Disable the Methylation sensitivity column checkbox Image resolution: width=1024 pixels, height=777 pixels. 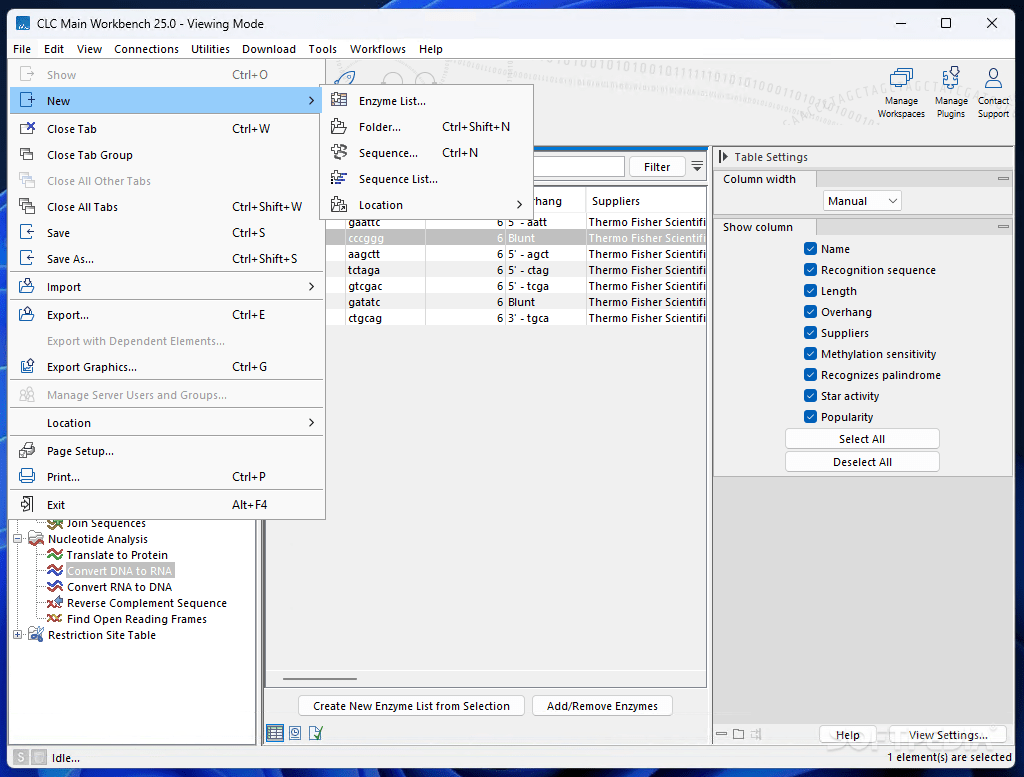(x=810, y=353)
